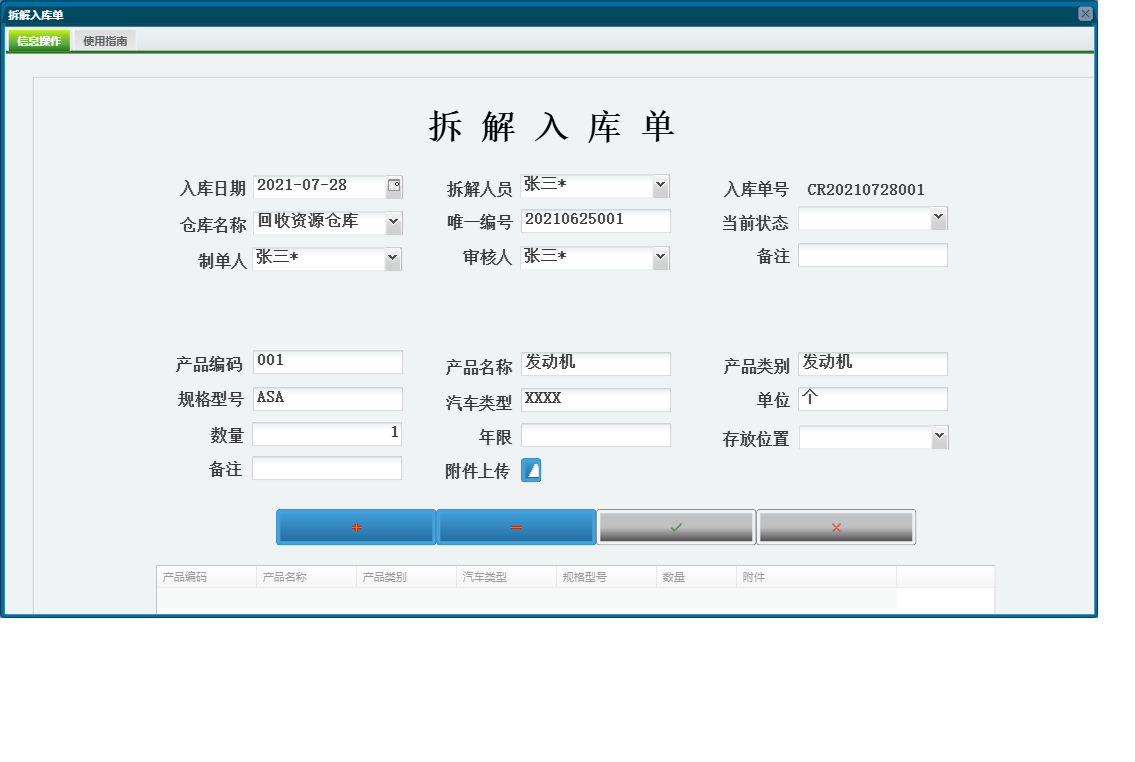
Task: Click the red X cancel button
Action: point(836,526)
